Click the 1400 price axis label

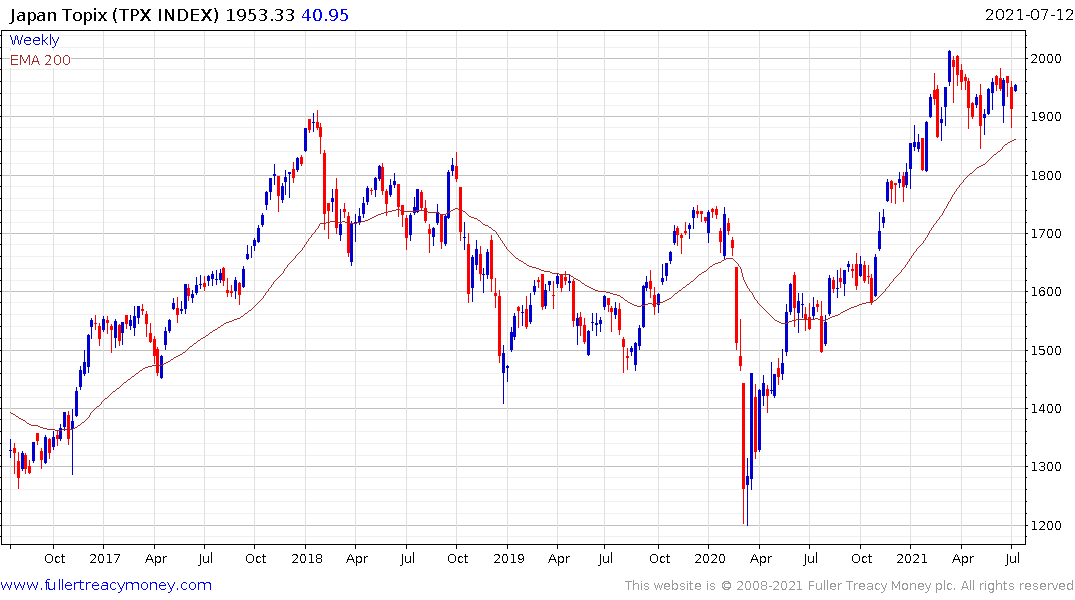pos(1046,408)
